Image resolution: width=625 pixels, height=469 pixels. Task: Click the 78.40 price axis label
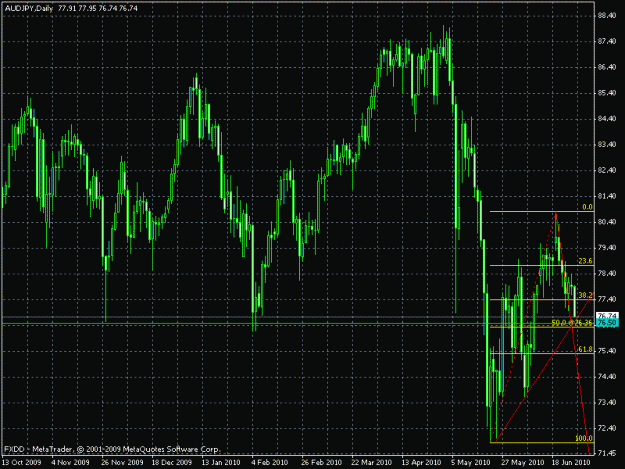(x=607, y=273)
